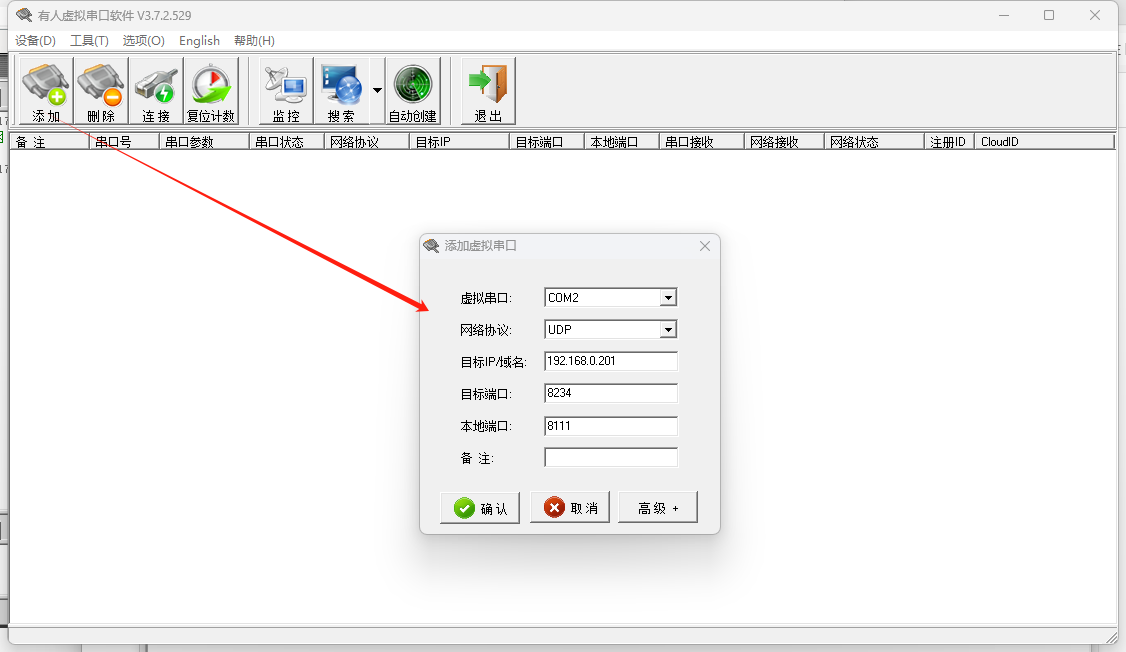The image size is (1126, 652).
Task: Click the 本地端口 field showing 8111
Action: [610, 426]
